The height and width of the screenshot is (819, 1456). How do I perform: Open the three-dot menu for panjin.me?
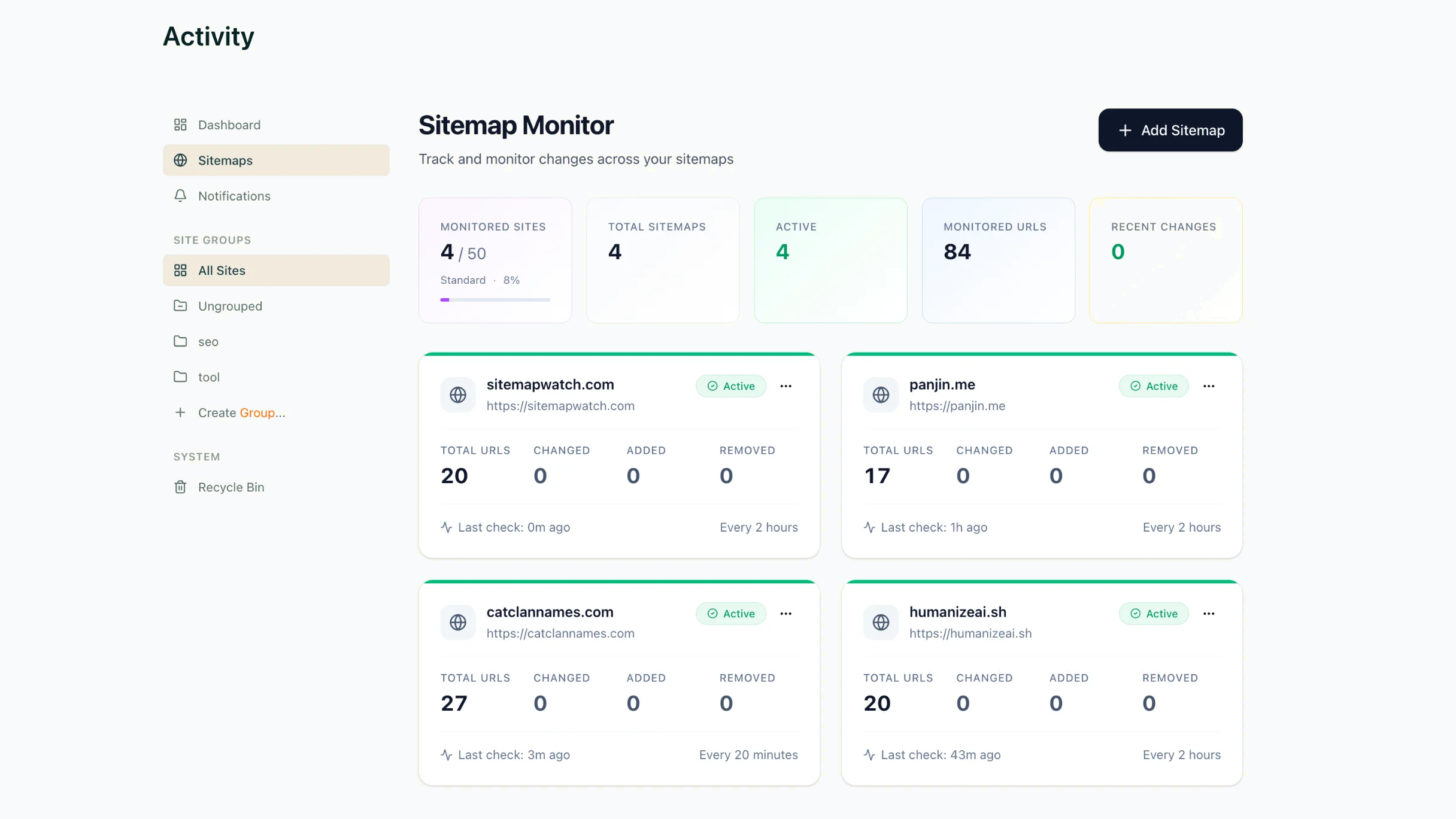(x=1209, y=386)
